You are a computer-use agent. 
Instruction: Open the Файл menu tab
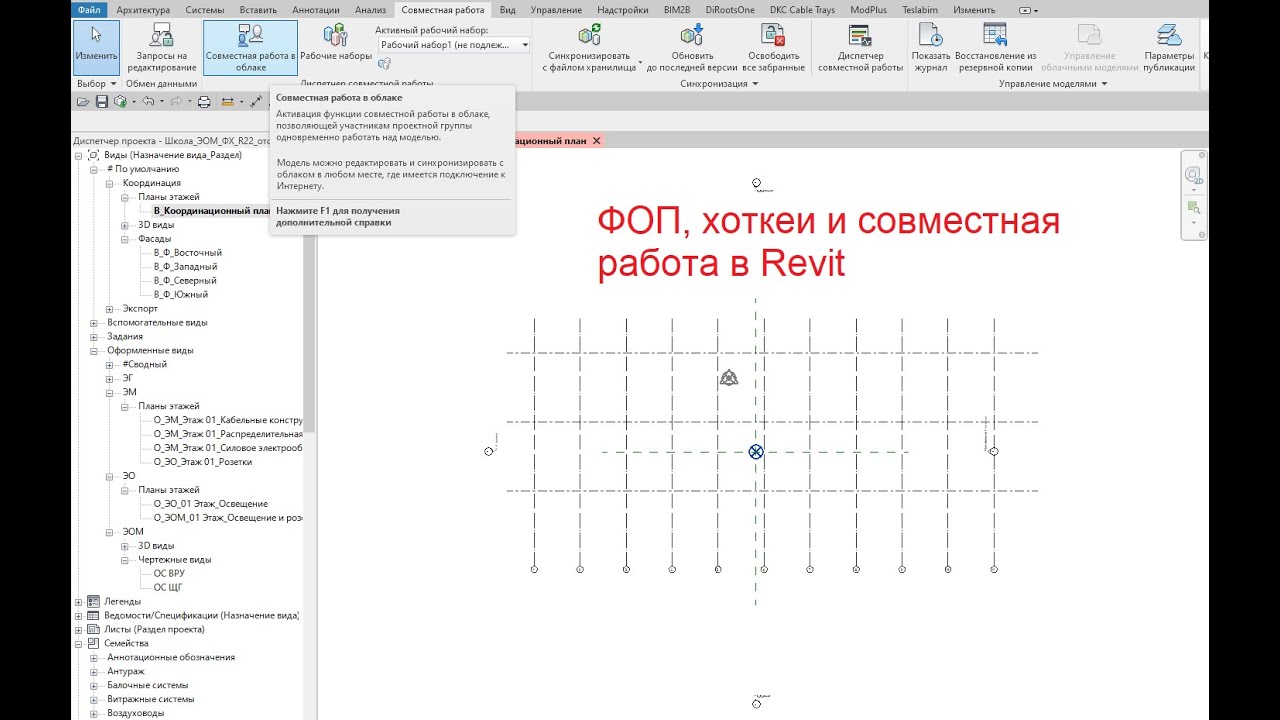[89, 10]
